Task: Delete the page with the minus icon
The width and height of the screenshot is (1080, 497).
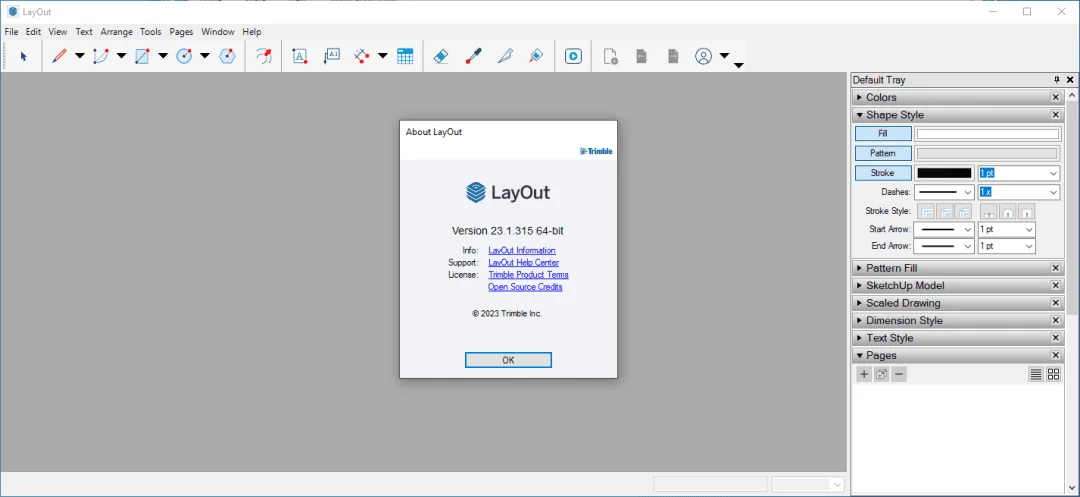Action: [x=899, y=374]
